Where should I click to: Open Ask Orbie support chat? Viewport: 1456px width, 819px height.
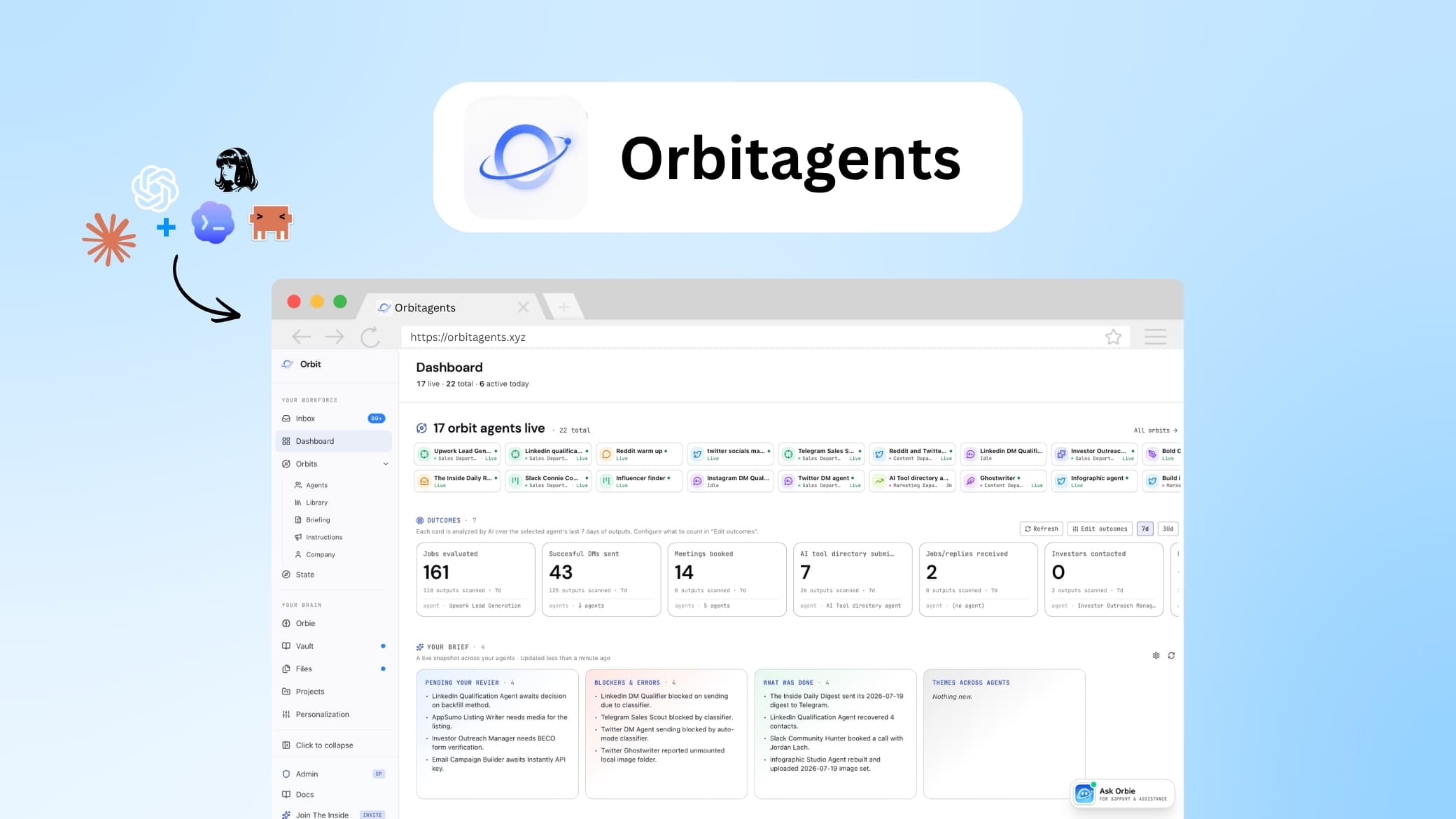[x=1123, y=794]
